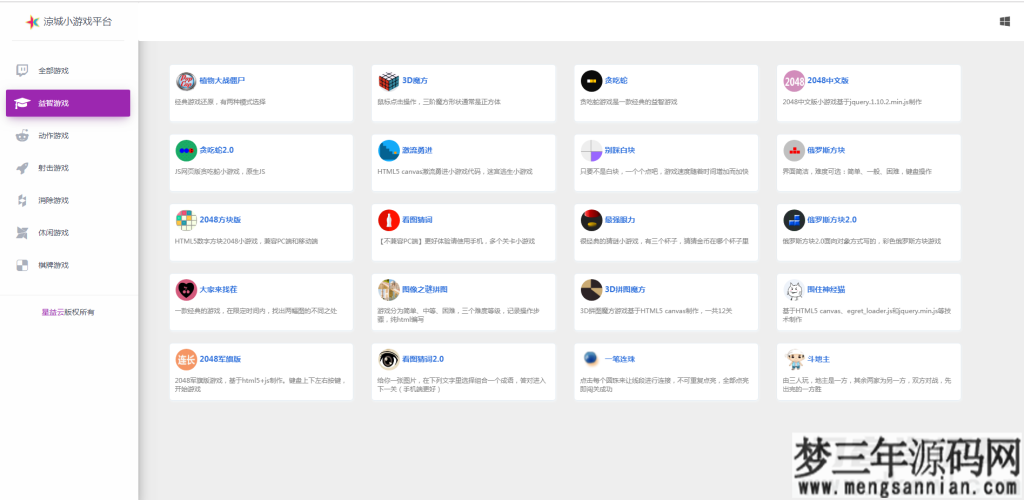Open the 全部游戏 sidebar menu item
This screenshot has width=1024, height=500.
(x=53, y=71)
